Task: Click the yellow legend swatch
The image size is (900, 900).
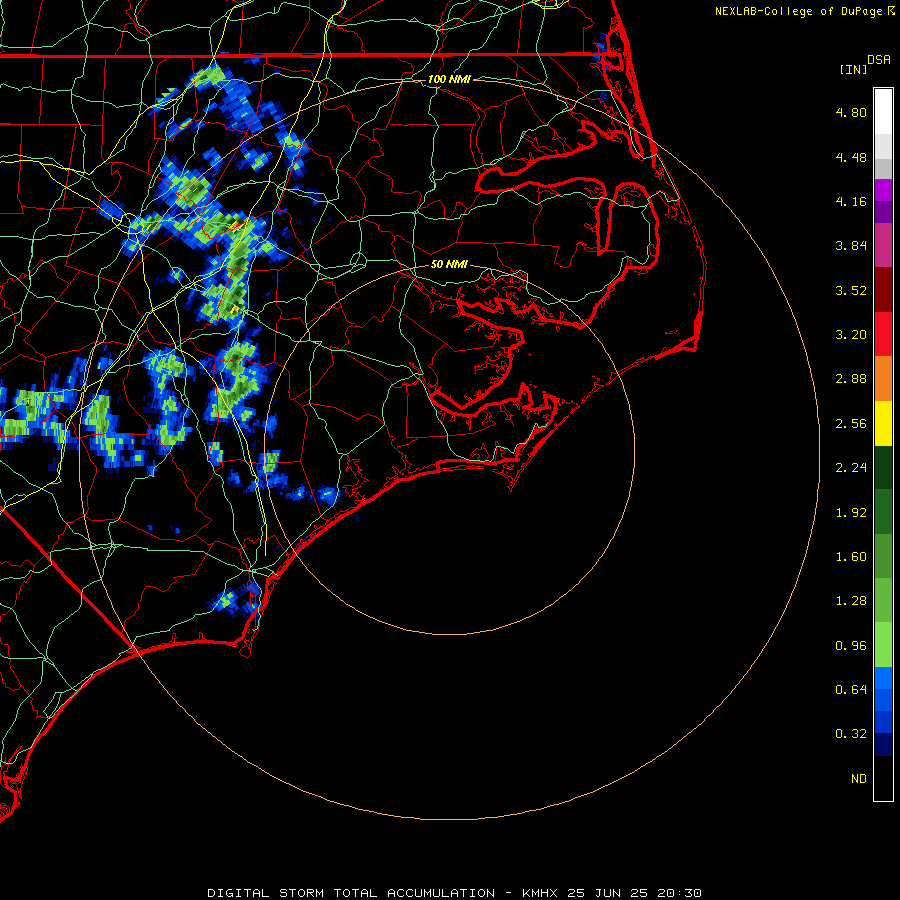Action: [883, 424]
